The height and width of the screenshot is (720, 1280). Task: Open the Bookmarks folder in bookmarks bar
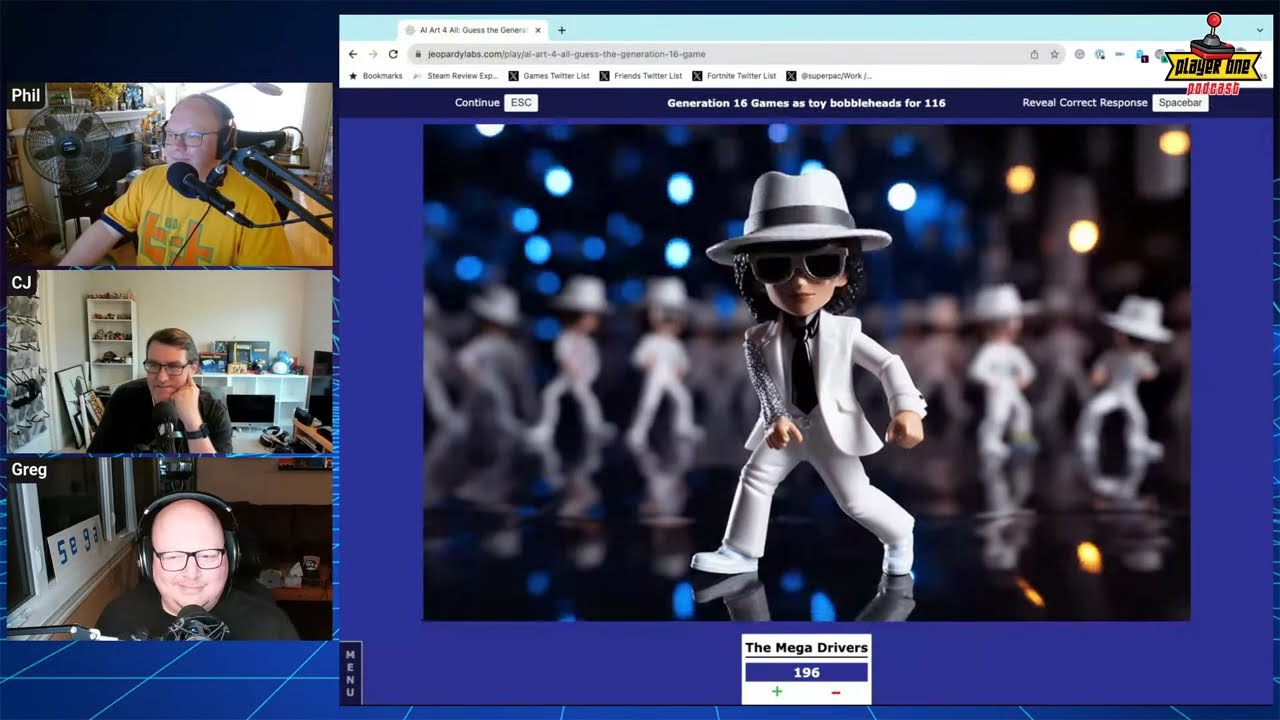coord(375,76)
